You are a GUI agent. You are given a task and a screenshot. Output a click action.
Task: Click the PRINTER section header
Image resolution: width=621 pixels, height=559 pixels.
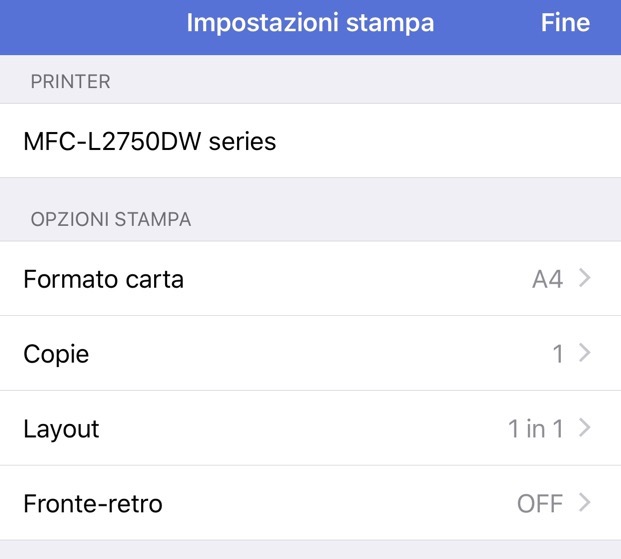(x=70, y=82)
